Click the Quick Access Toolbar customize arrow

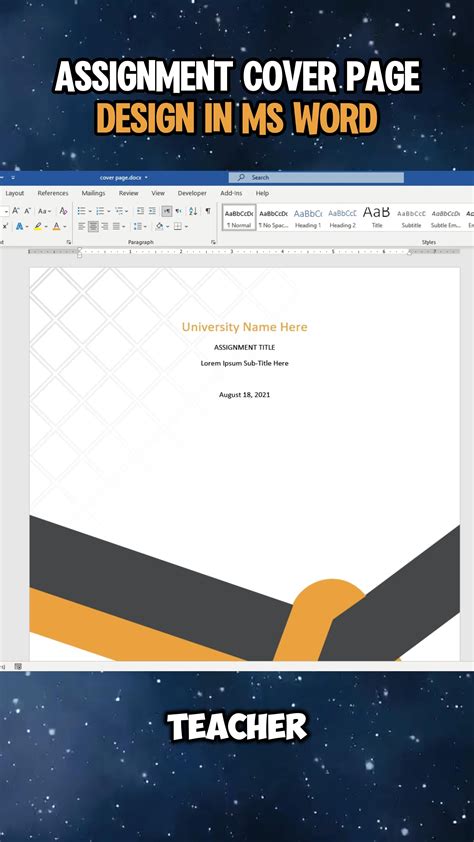pyautogui.click(x=13, y=178)
